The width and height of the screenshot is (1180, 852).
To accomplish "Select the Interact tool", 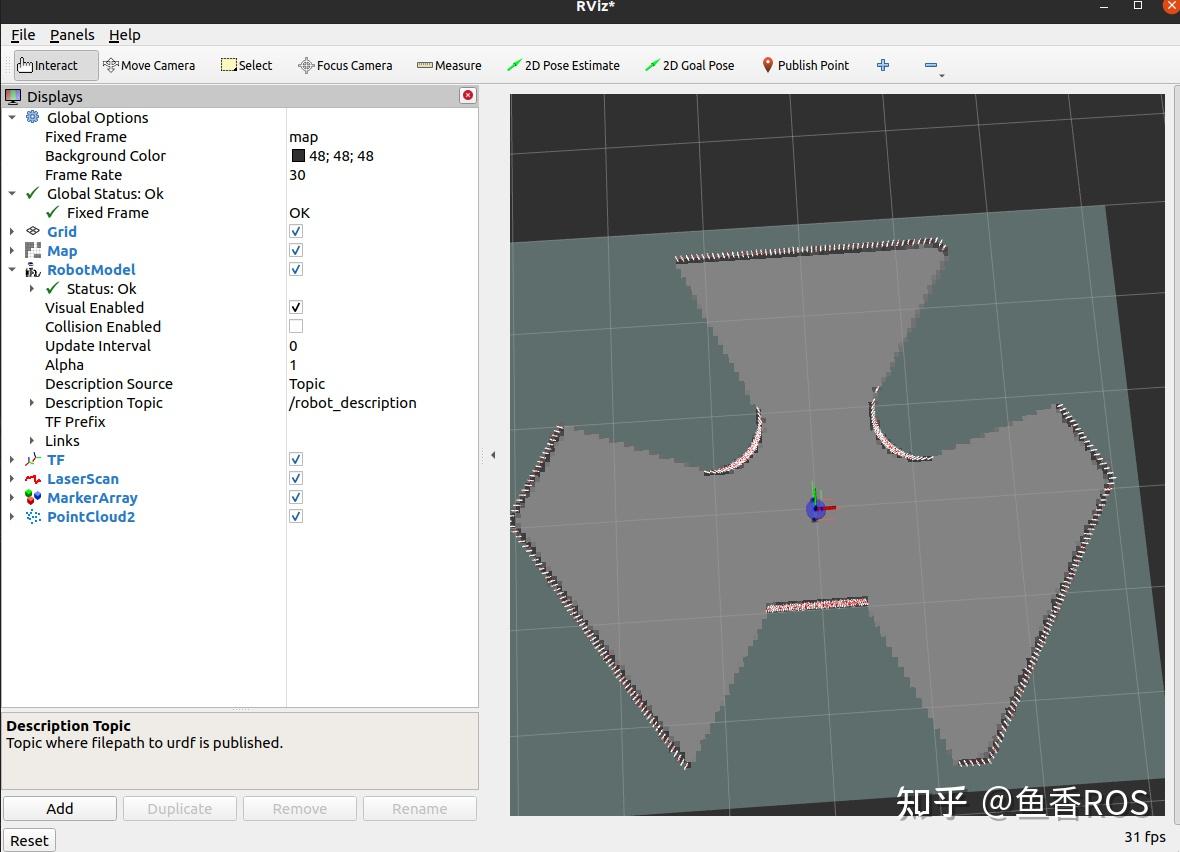I will pos(56,65).
